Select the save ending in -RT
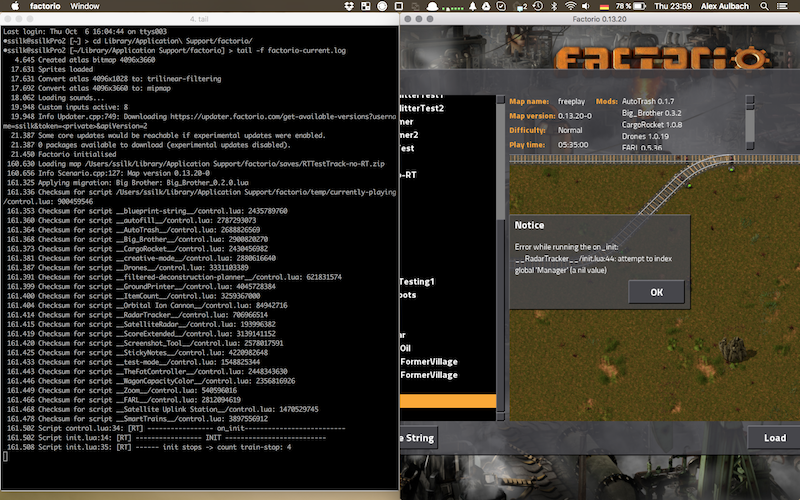This screenshot has width=800, height=500. (x=409, y=174)
